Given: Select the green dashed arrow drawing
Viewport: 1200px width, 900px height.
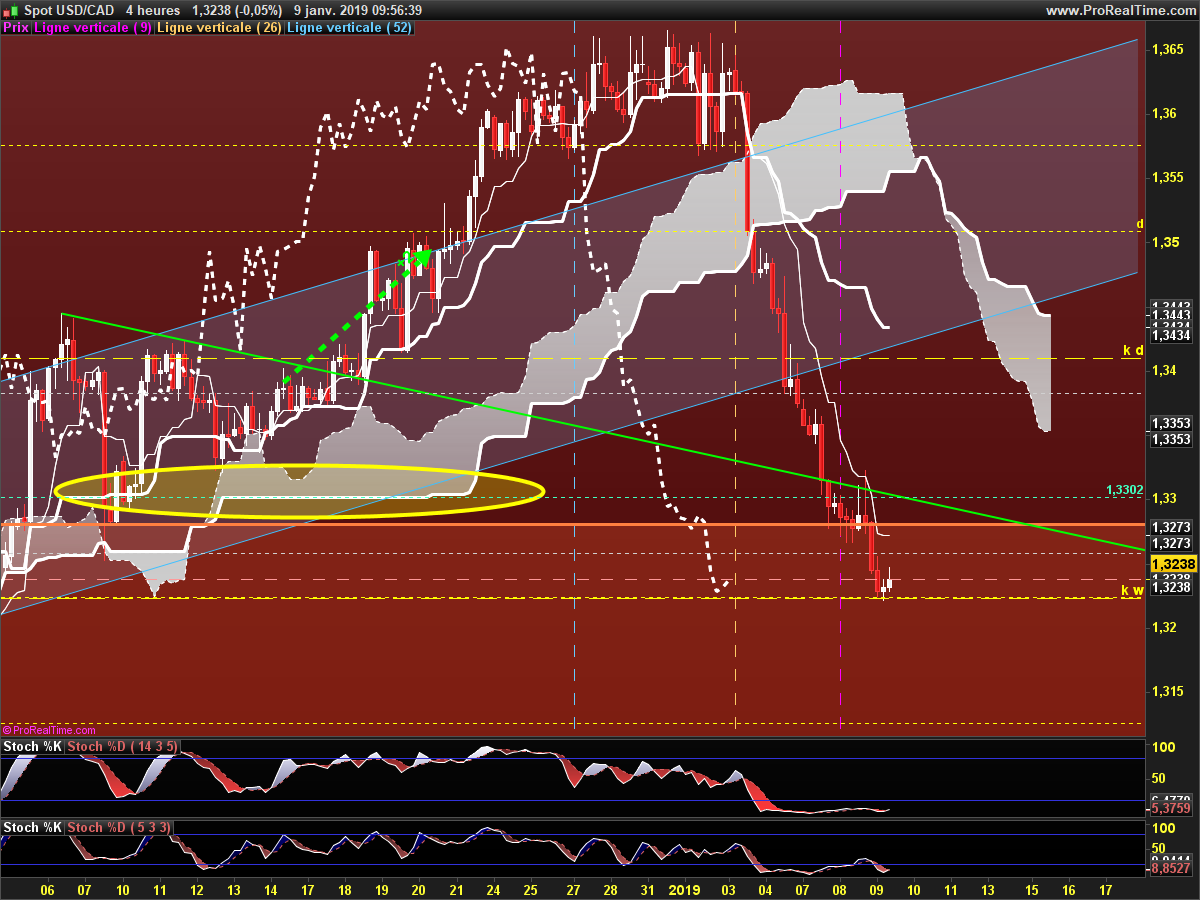Looking at the screenshot, I should click(358, 315).
